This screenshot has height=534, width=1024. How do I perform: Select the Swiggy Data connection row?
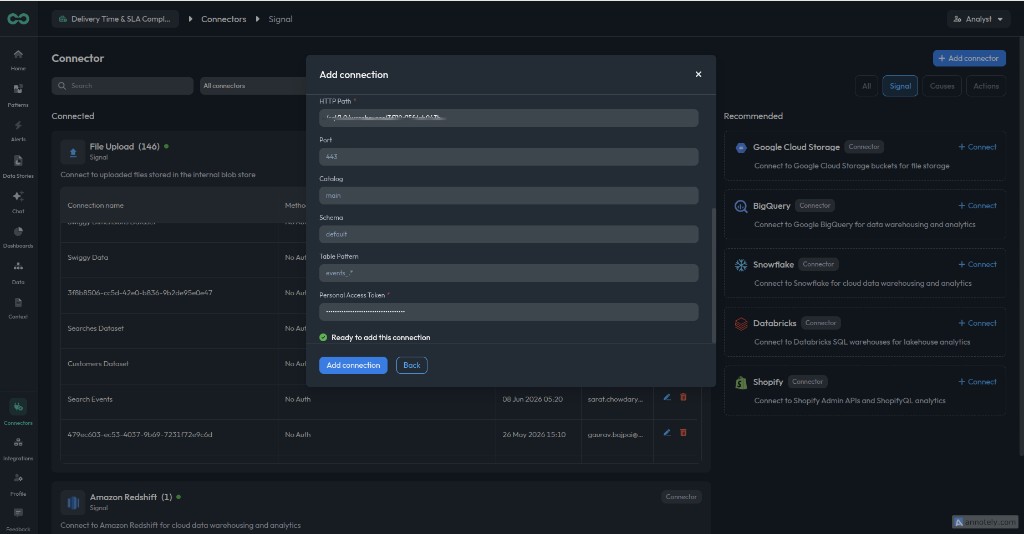(88, 257)
